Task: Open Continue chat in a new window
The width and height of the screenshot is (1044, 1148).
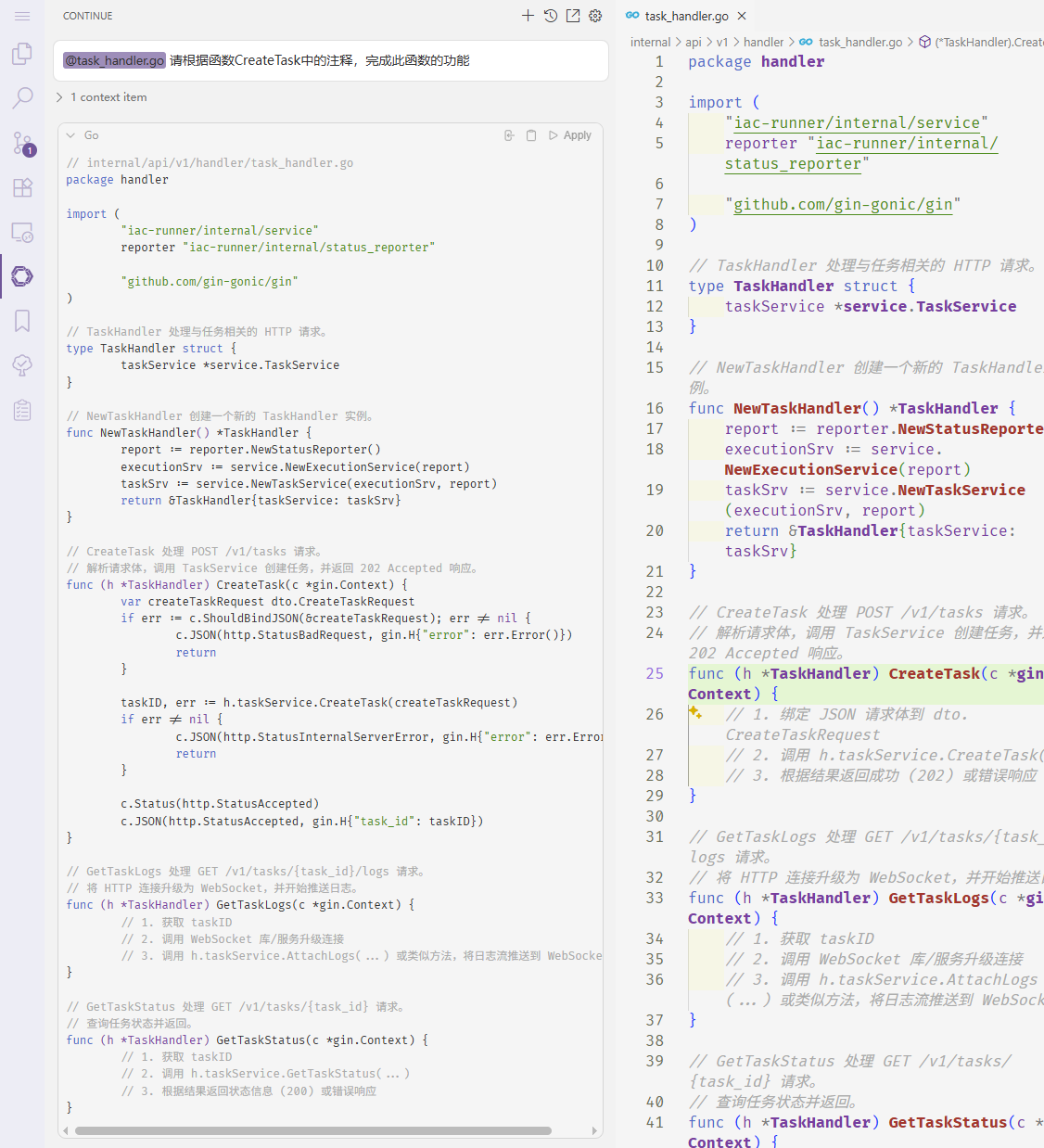Action: click(573, 16)
